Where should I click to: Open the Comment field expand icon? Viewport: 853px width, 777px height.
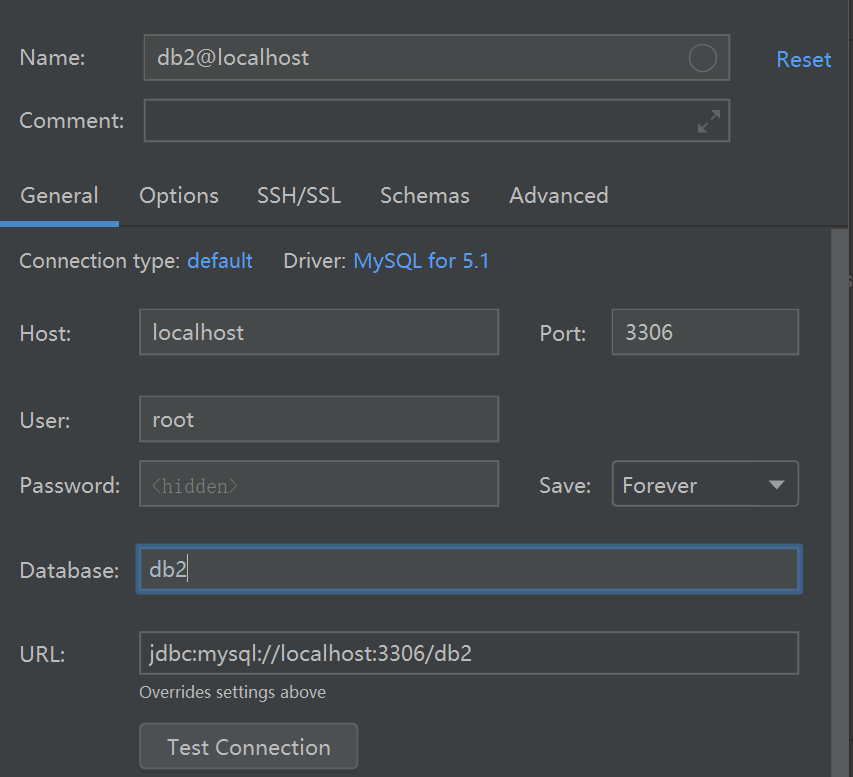[709, 120]
